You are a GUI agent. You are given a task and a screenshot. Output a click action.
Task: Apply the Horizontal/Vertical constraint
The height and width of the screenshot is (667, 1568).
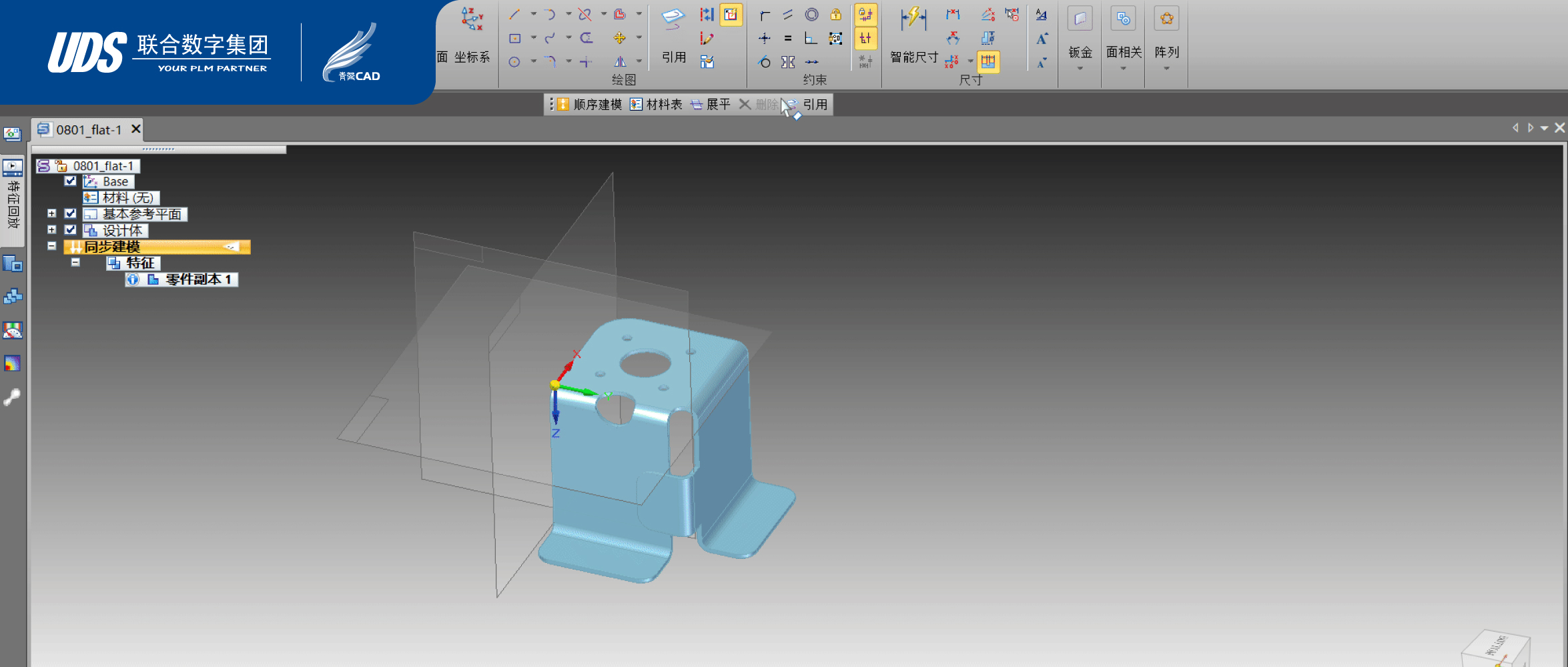tap(765, 38)
